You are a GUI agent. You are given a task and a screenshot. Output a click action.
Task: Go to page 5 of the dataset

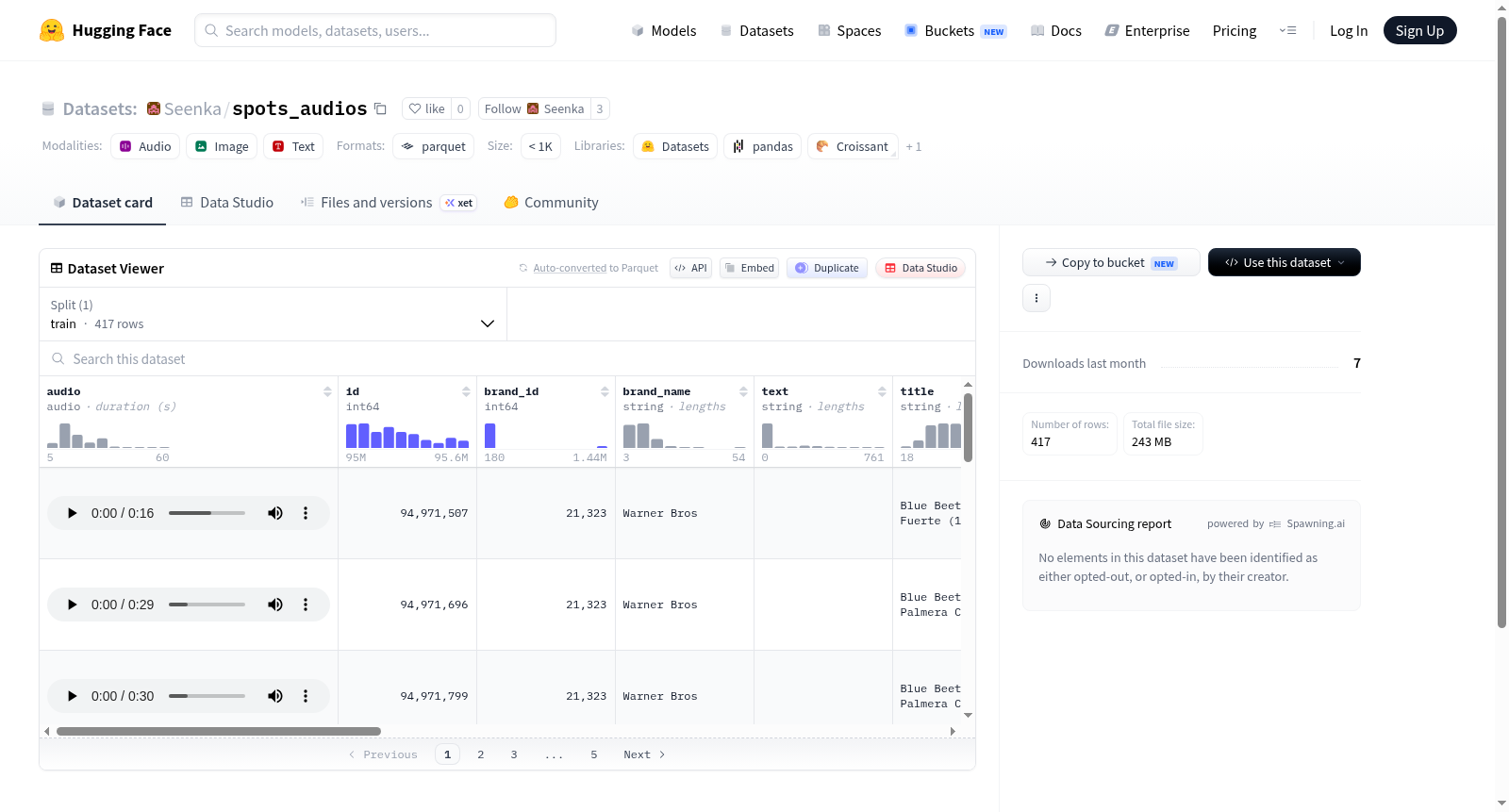[x=594, y=754]
